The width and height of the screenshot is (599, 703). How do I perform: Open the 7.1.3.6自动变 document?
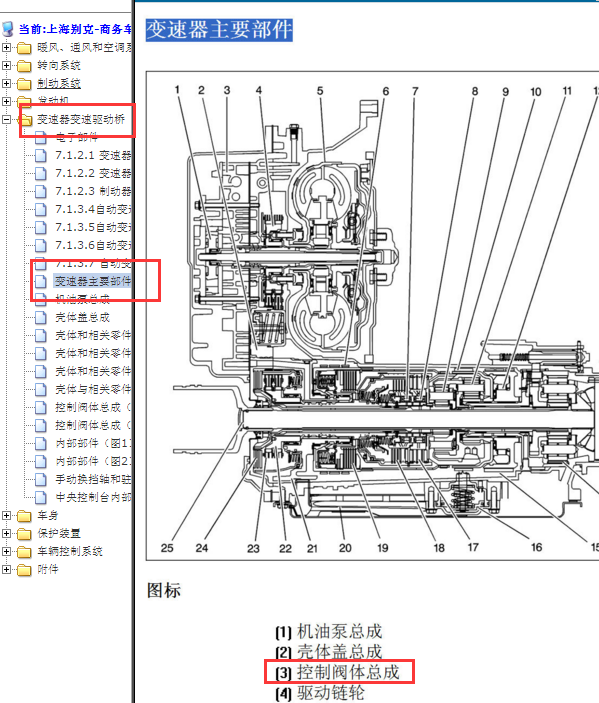[x=93, y=245]
